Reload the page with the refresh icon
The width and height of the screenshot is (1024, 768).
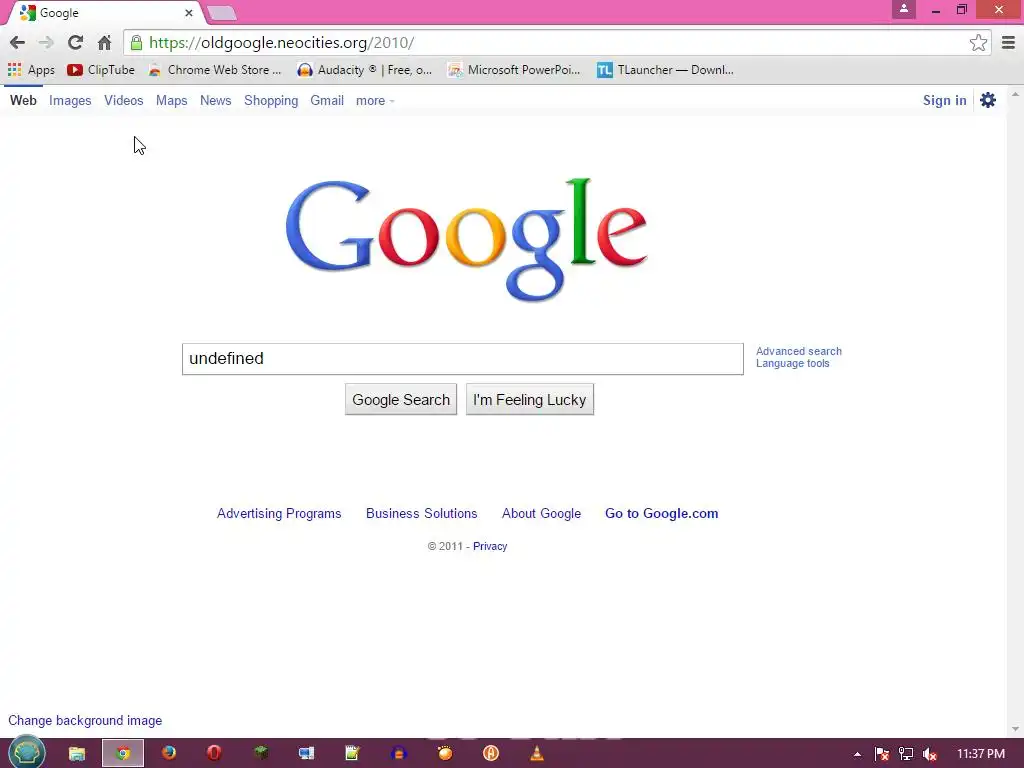75,42
